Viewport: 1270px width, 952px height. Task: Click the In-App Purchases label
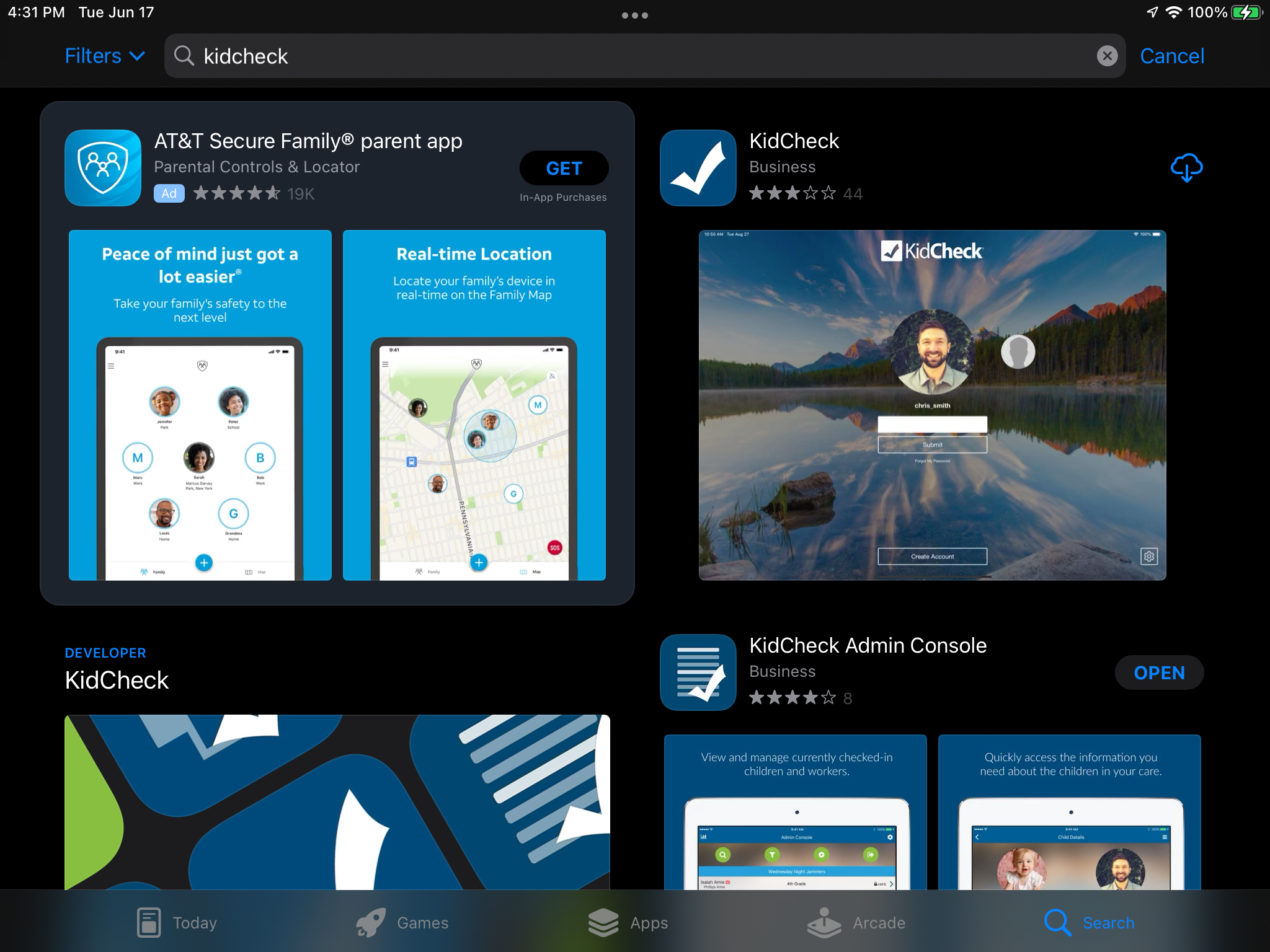click(563, 197)
